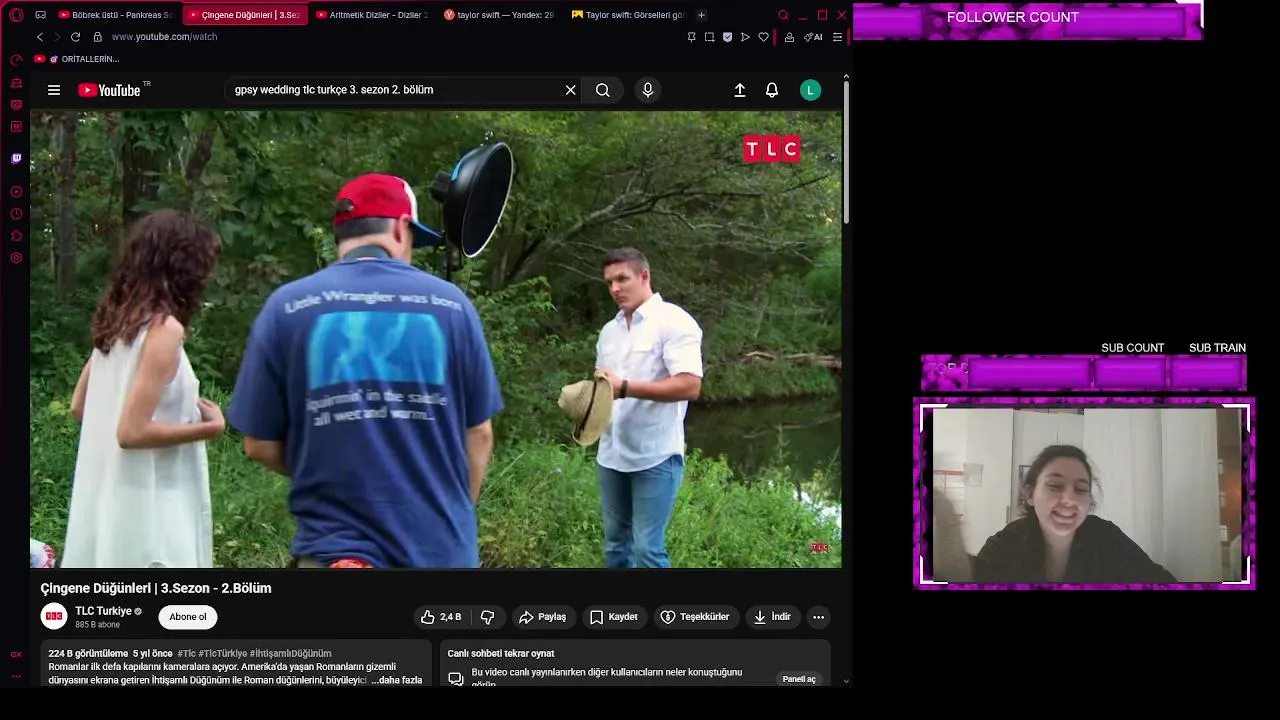
Task: Dislike the video with thumbs down
Action: point(487,617)
